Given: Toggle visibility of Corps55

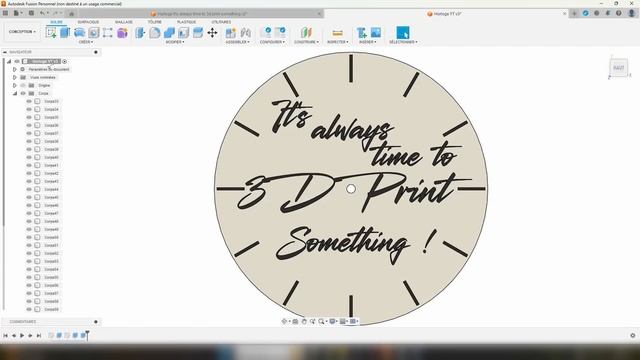Looking at the screenshot, I should [x=29, y=277].
